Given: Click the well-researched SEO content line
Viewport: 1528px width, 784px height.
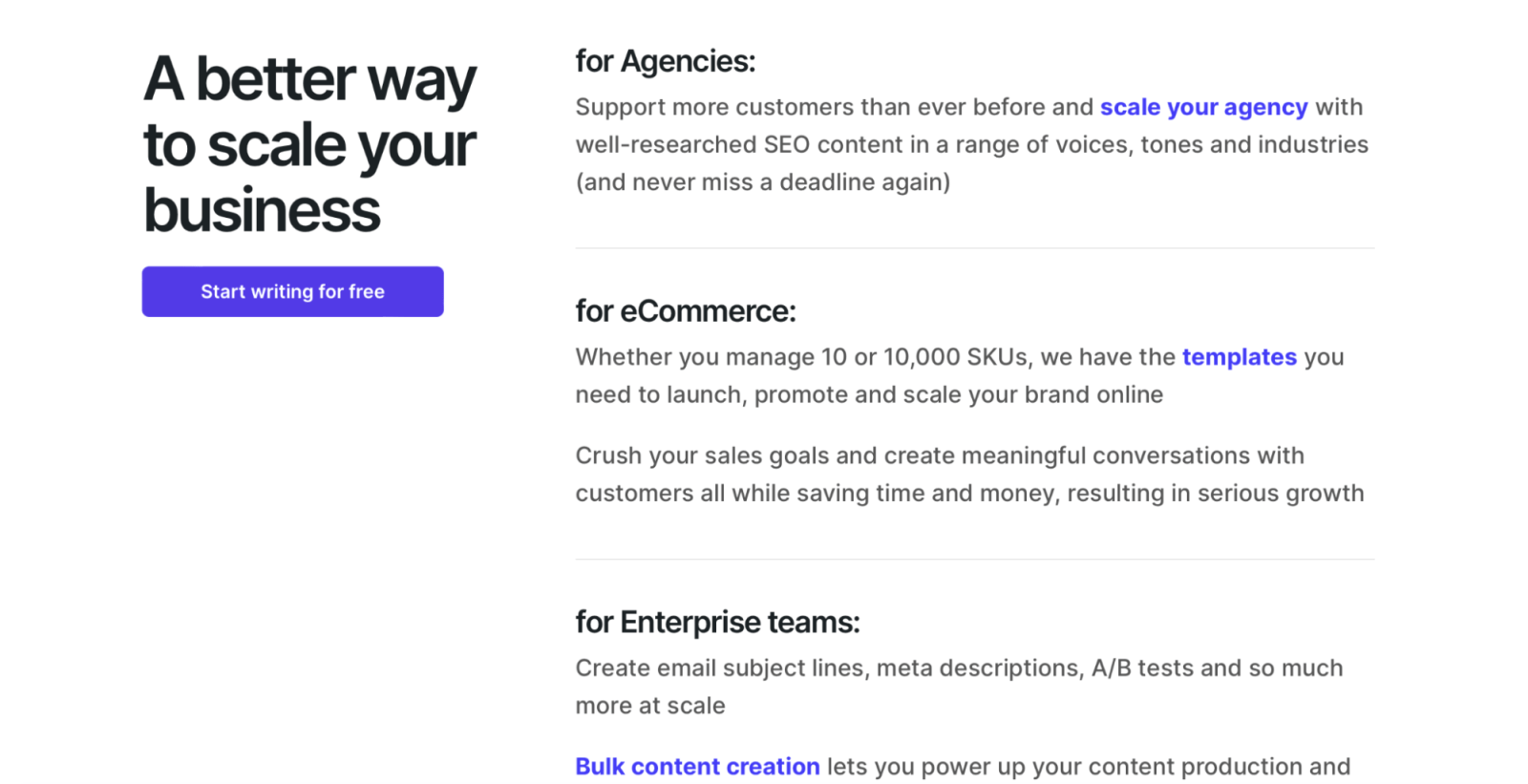Looking at the screenshot, I should pyautogui.click(x=971, y=145).
